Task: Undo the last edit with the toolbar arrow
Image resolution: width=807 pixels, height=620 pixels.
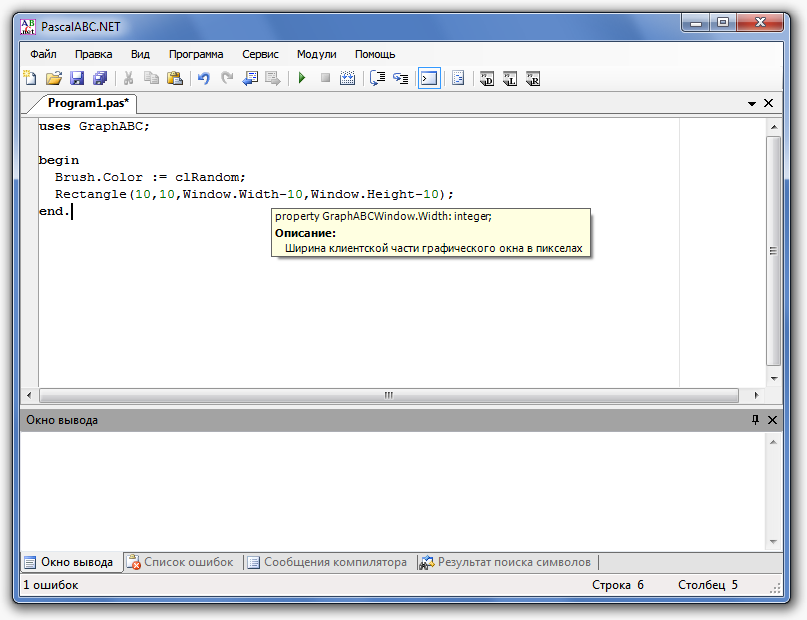Action: click(204, 78)
